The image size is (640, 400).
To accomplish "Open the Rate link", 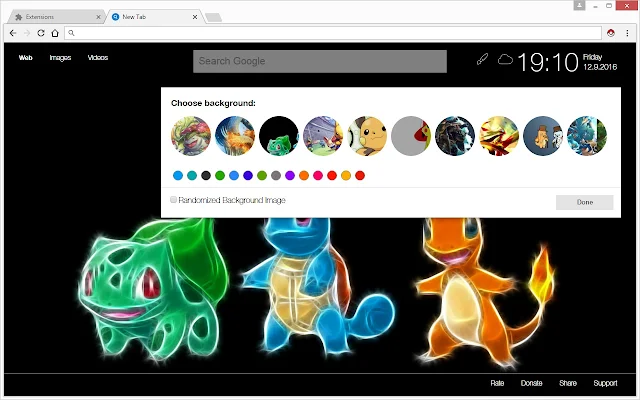I will pos(497,383).
